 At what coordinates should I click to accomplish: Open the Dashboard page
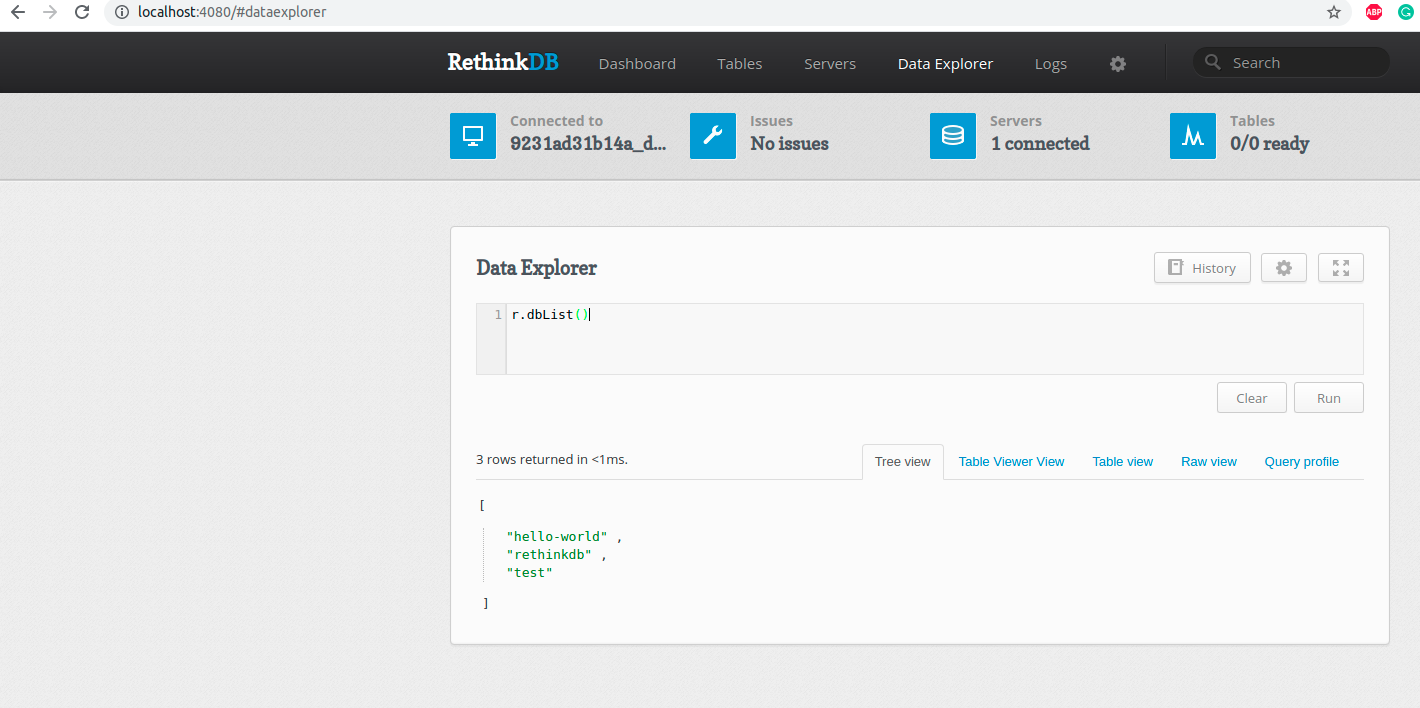[x=637, y=63]
